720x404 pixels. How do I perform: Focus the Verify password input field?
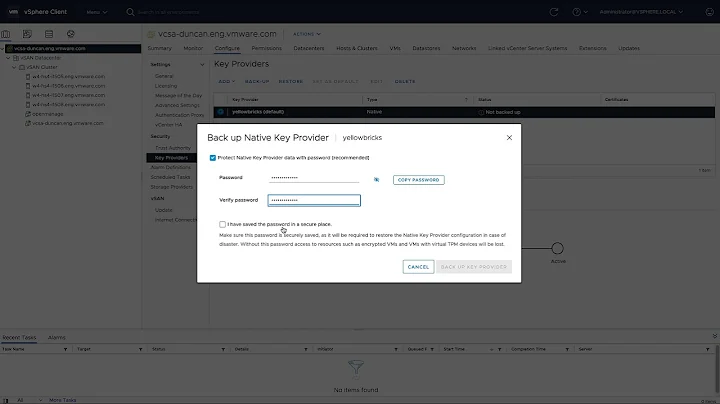point(314,200)
